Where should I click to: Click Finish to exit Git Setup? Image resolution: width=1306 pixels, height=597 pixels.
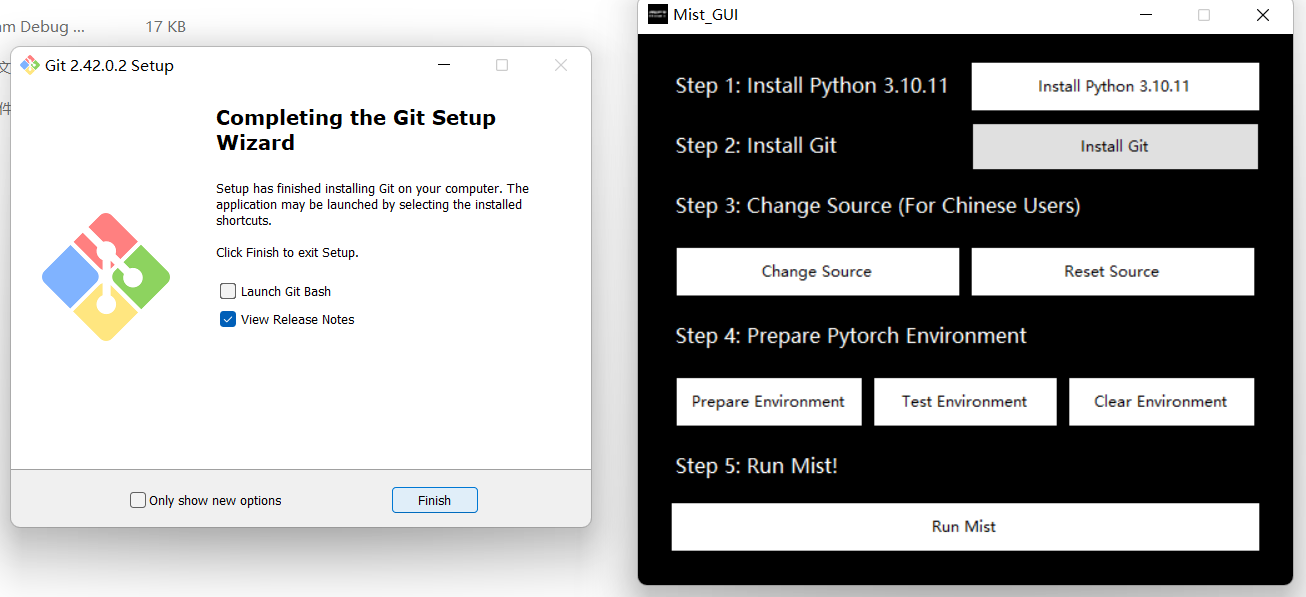[x=434, y=500]
